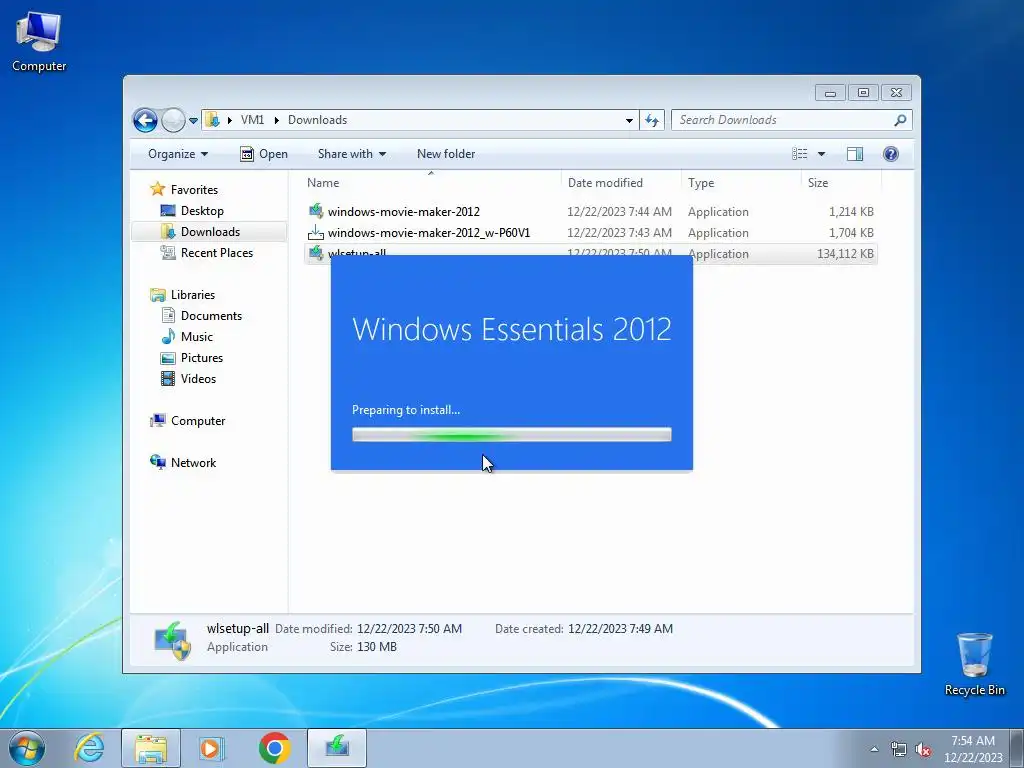Viewport: 1024px width, 768px height.
Task: Open the Pictures library
Action: [202, 357]
